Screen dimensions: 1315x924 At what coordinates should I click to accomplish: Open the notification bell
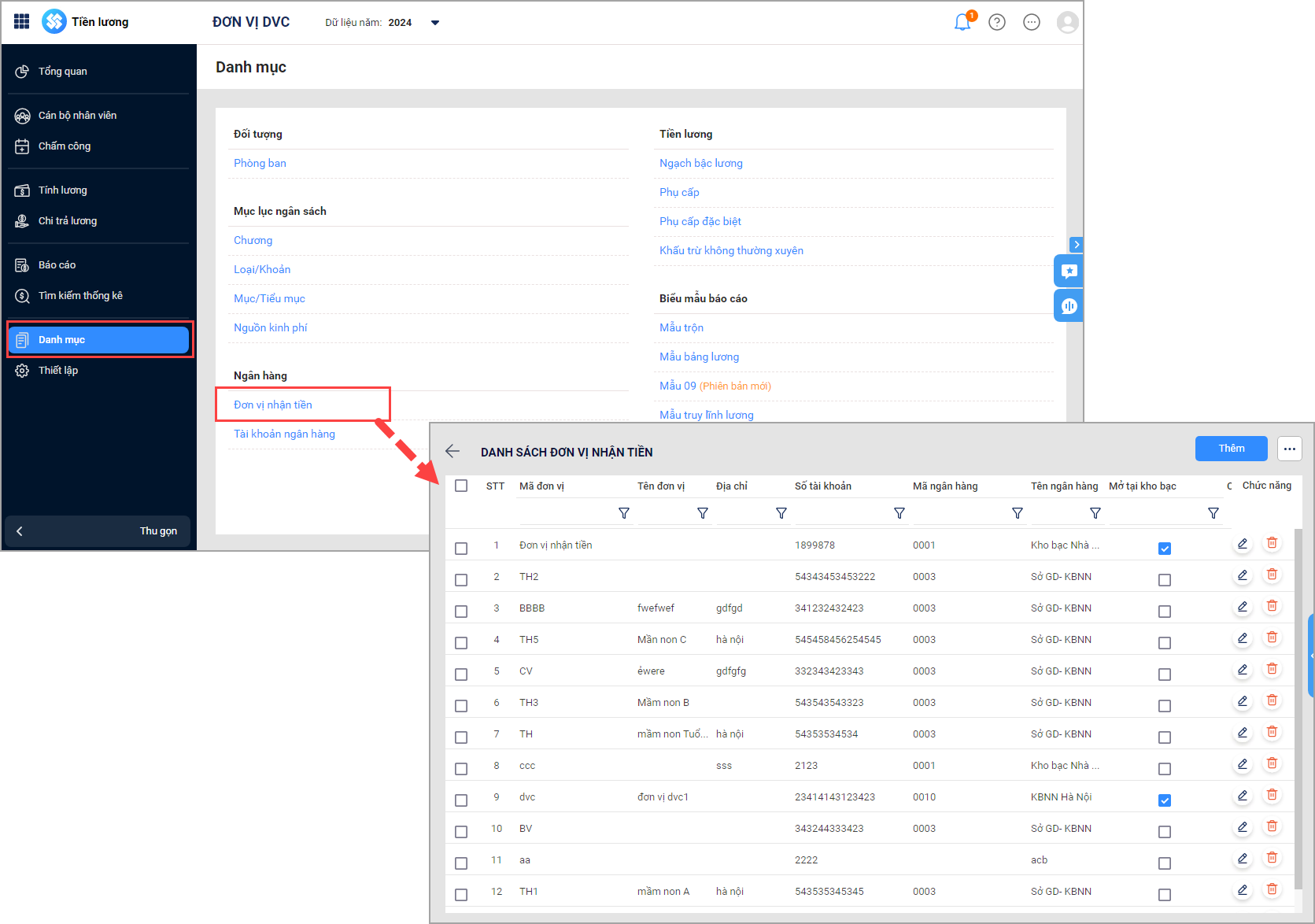[962, 22]
